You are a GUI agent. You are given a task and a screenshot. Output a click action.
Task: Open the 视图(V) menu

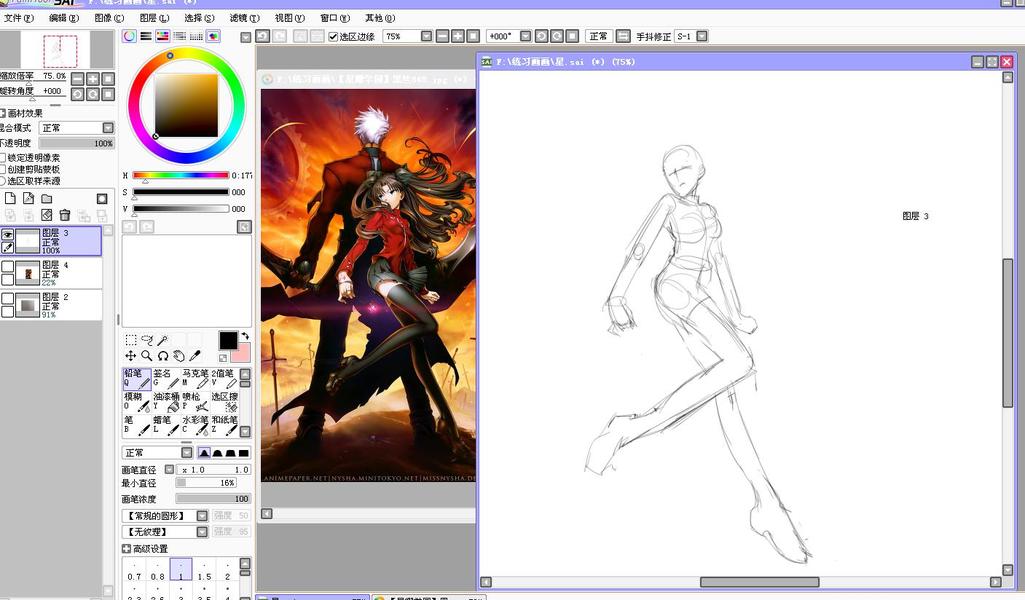click(289, 18)
